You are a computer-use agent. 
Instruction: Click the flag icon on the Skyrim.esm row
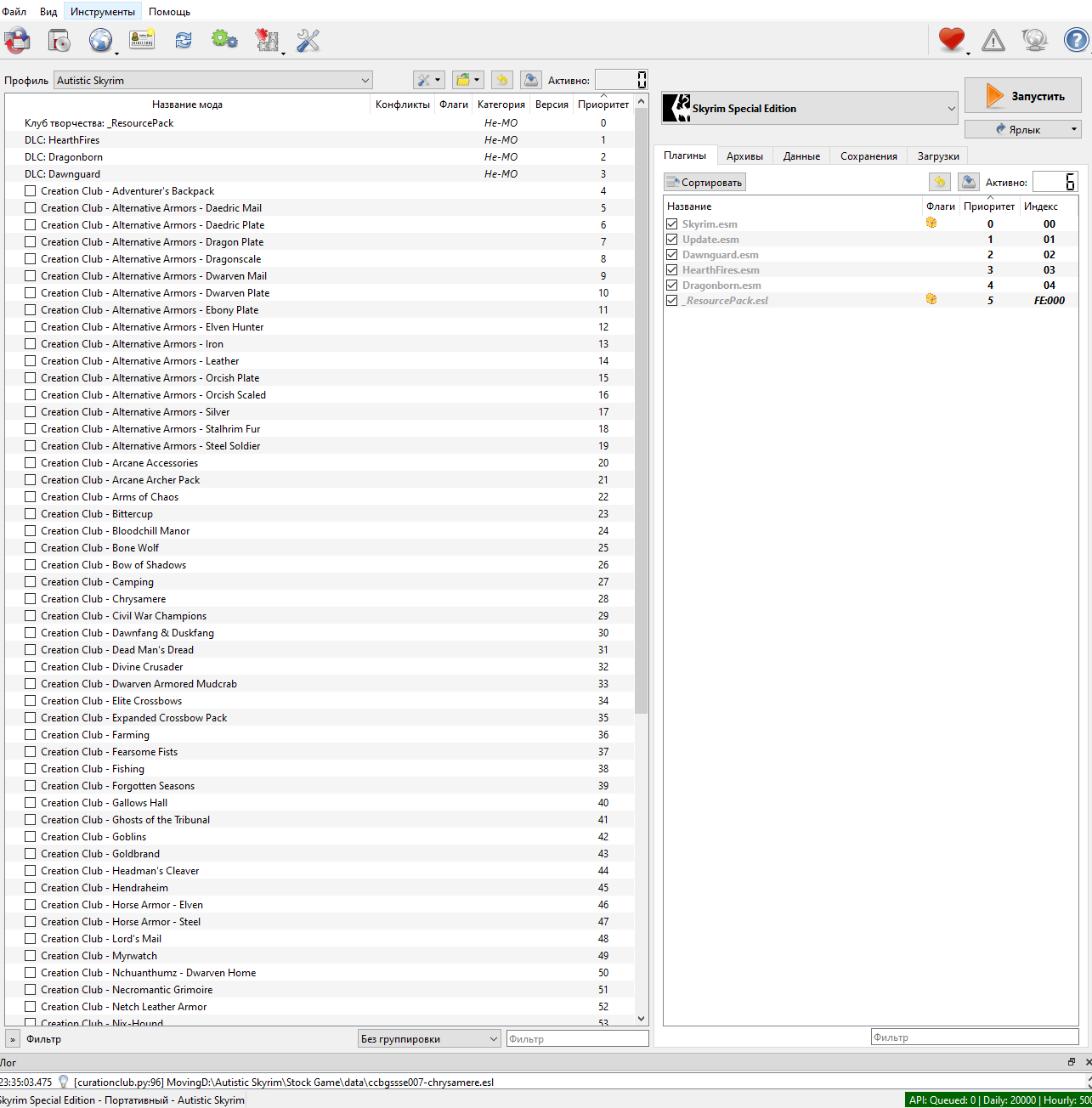pos(931,223)
